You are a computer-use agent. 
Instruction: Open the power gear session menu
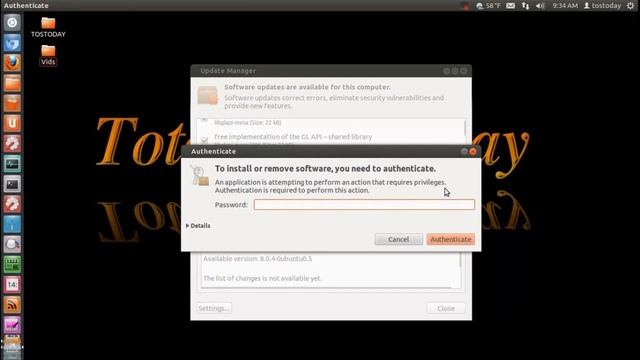(x=631, y=6)
